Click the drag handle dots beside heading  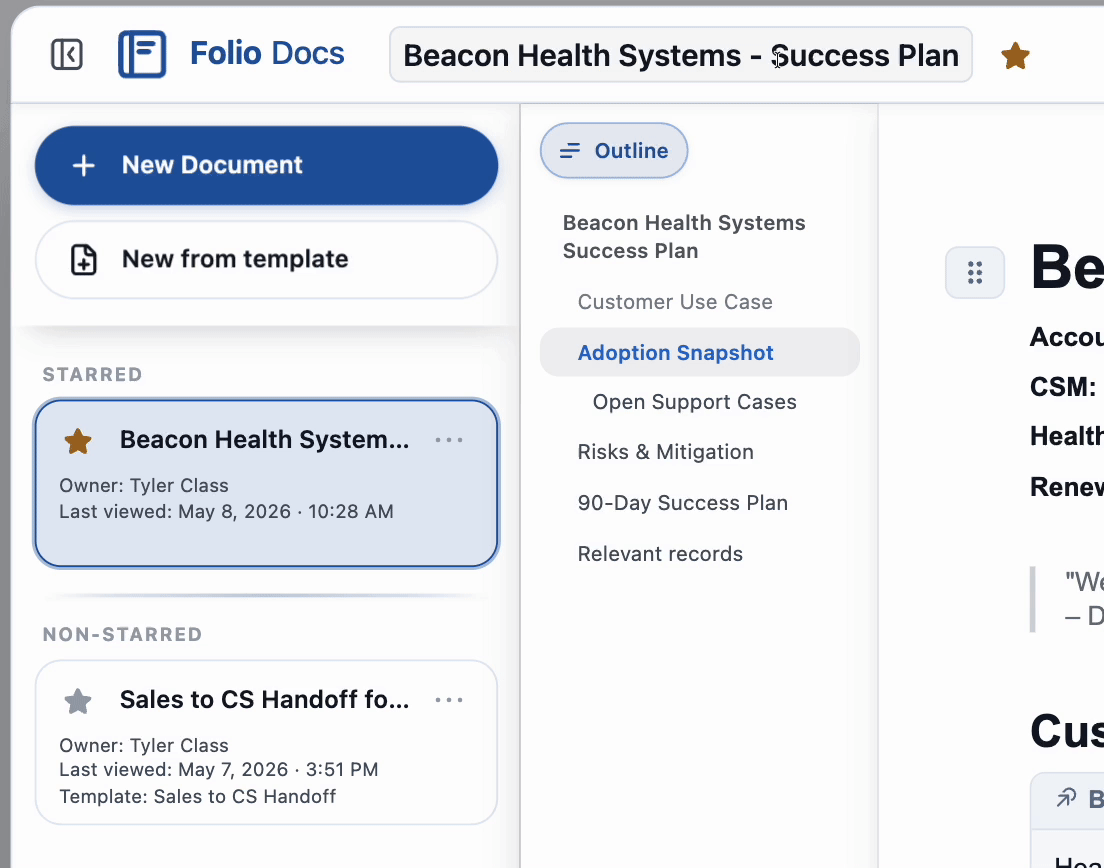(x=974, y=272)
